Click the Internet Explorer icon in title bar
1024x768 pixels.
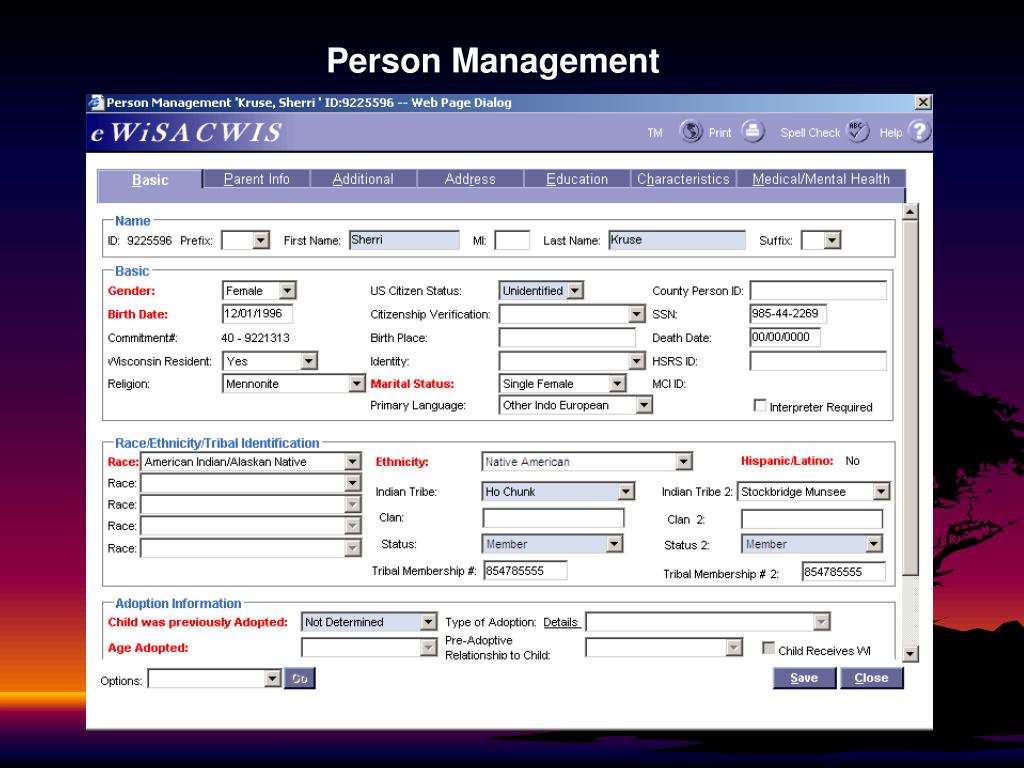96,102
